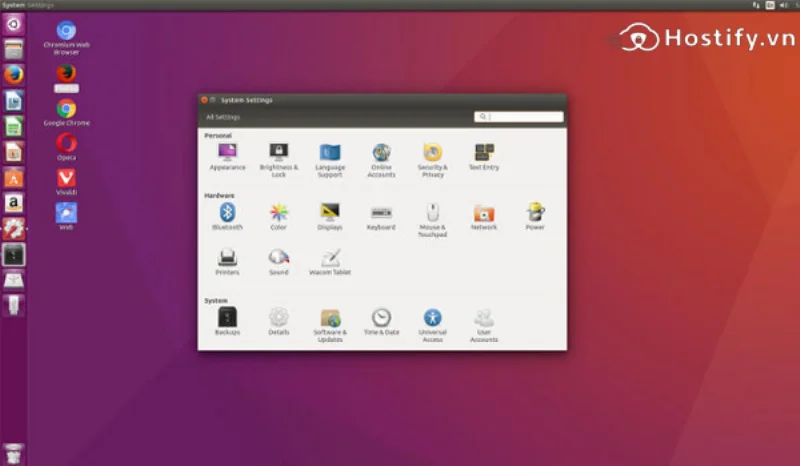Screen dimensions: 800x466
Task: Open Software & Updates settings
Action: (330, 325)
